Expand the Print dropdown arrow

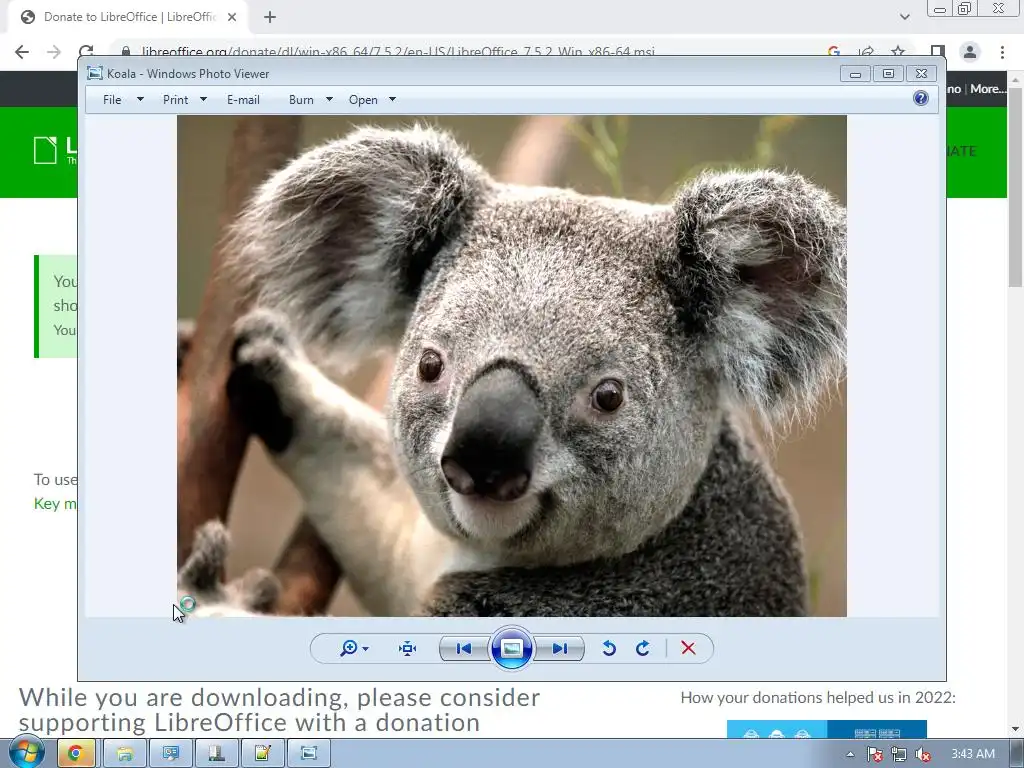click(x=203, y=99)
